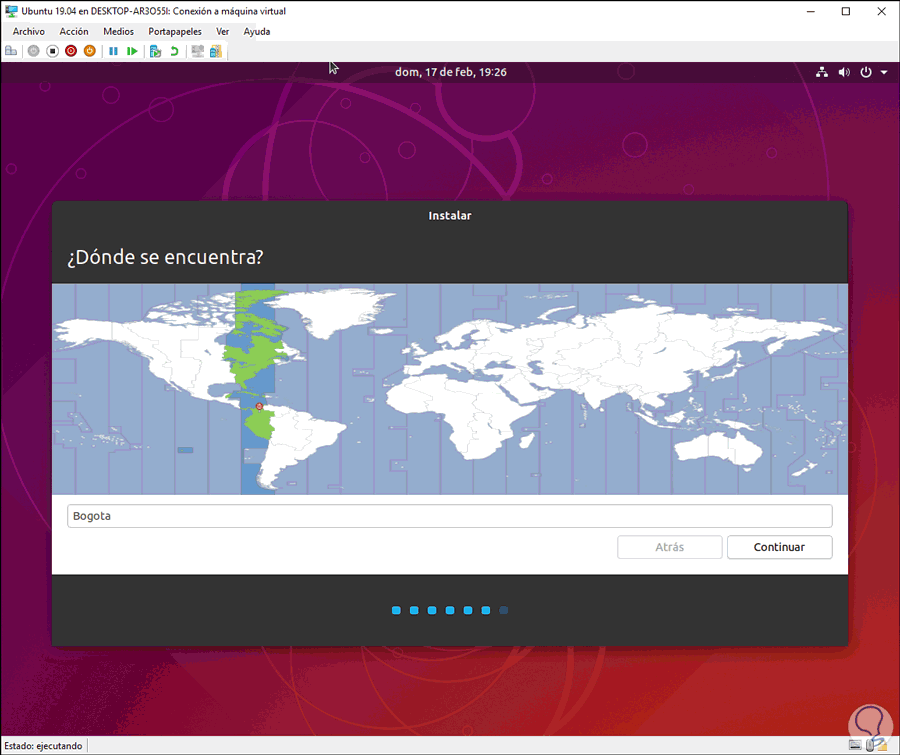This screenshot has width=900, height=755.
Task: Click the orange Save state icon
Action: [x=90, y=51]
